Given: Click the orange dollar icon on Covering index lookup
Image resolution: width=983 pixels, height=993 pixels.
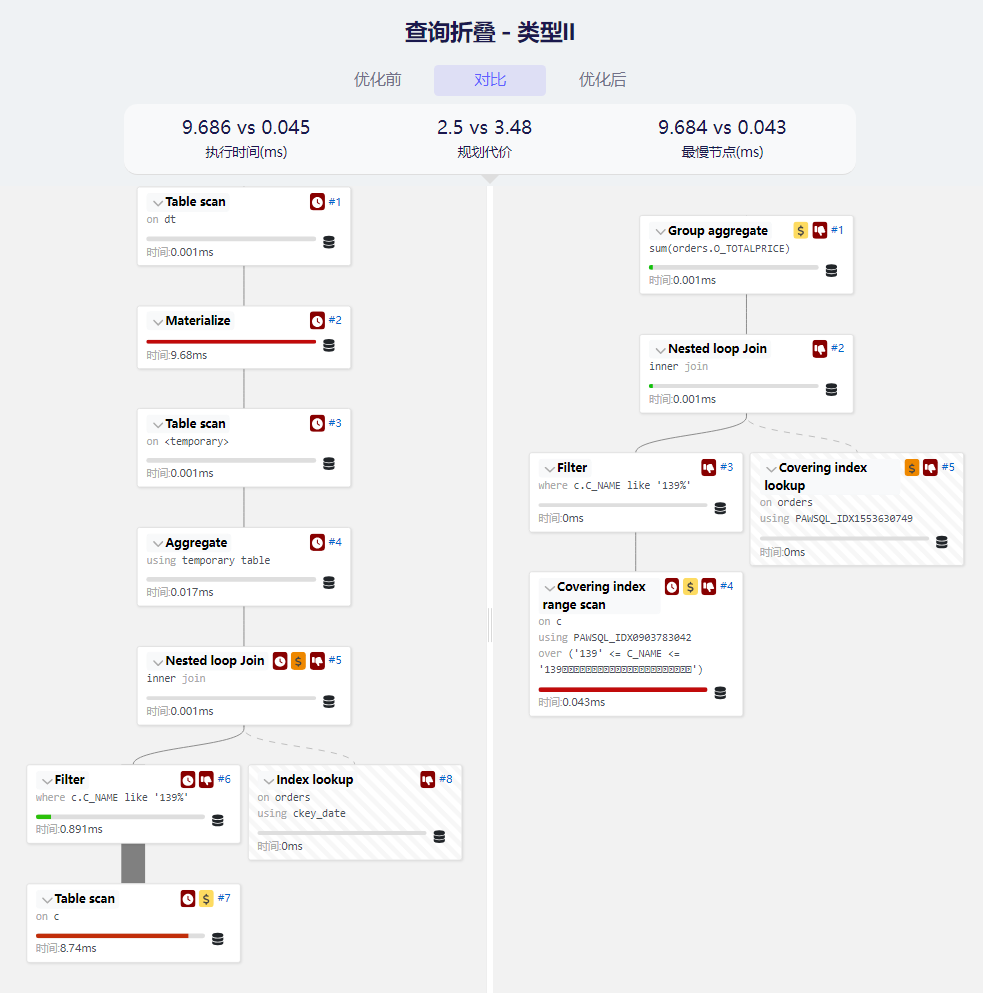Looking at the screenshot, I should (912, 468).
